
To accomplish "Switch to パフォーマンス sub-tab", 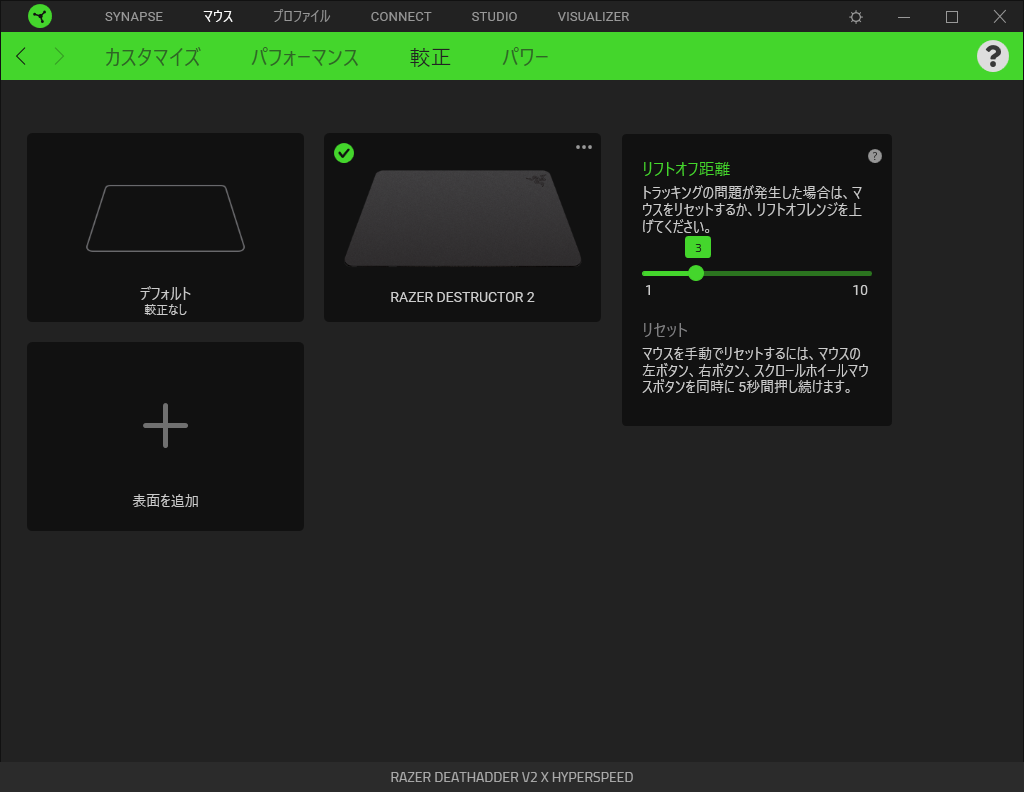I will coord(305,57).
